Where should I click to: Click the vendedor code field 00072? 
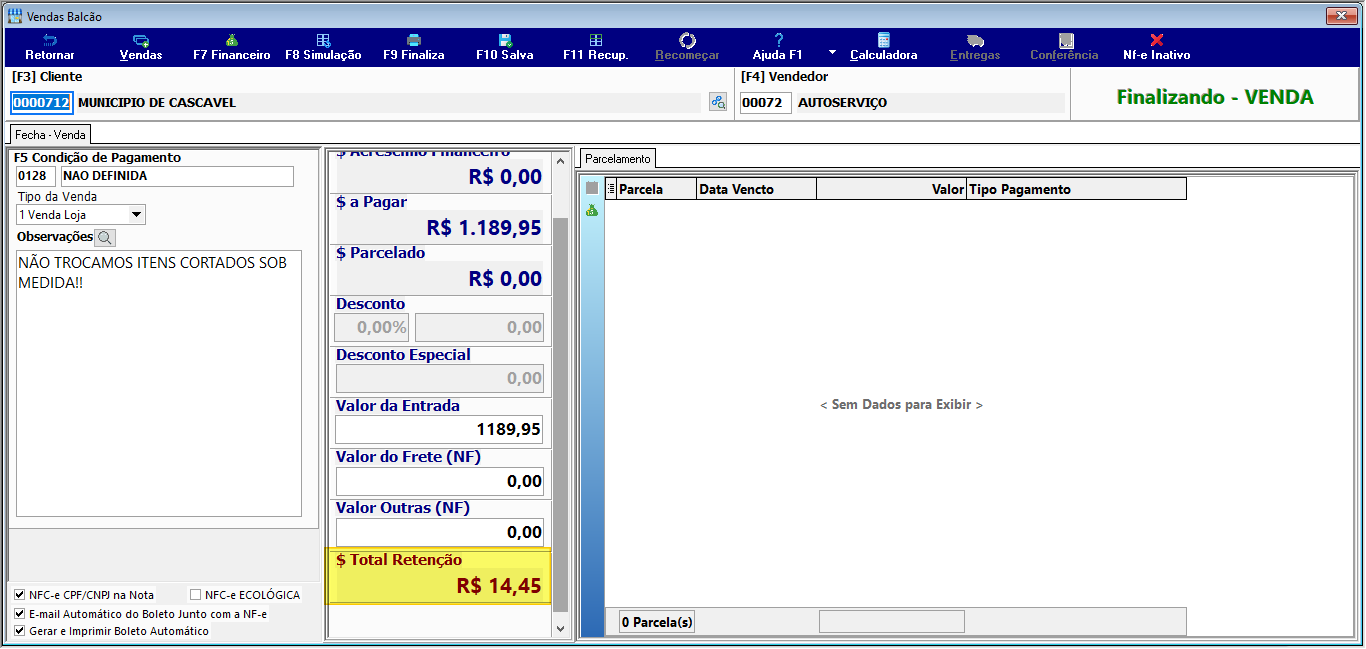click(x=765, y=102)
